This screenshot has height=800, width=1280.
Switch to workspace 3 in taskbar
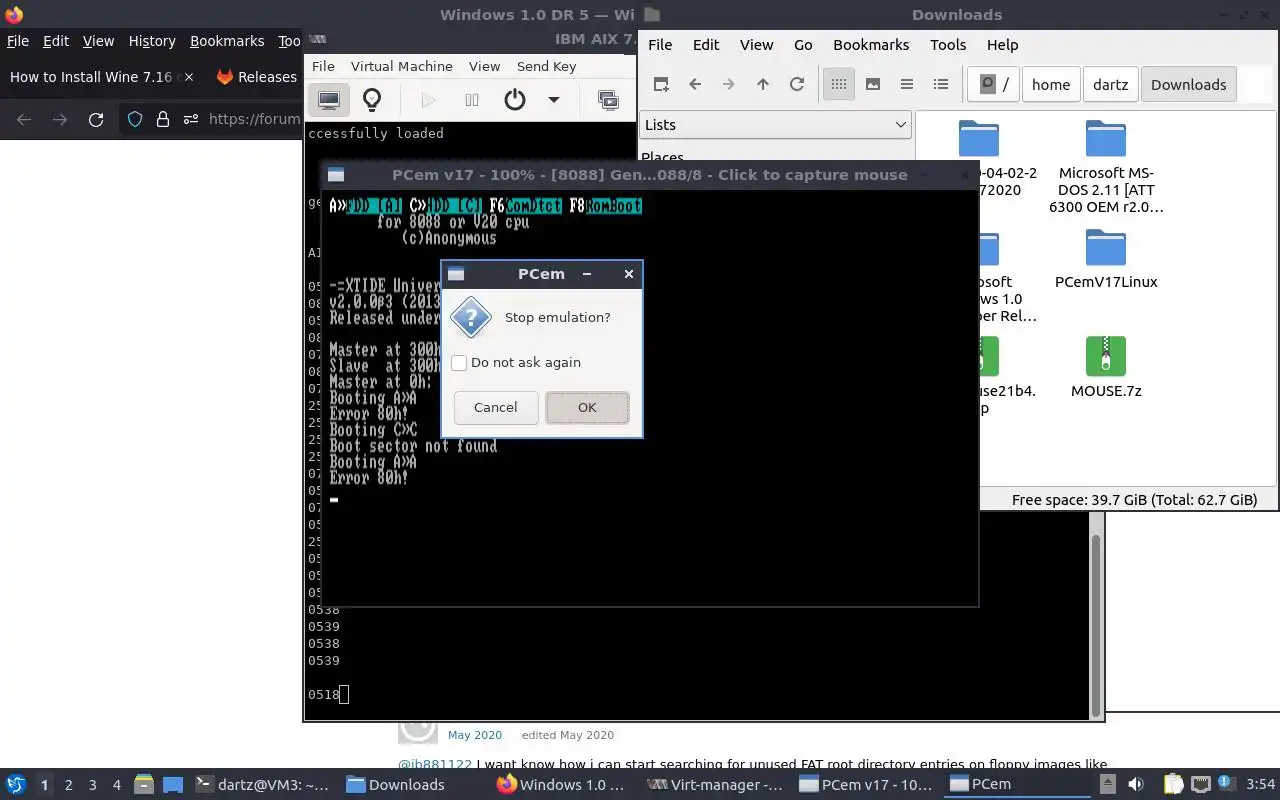93,785
